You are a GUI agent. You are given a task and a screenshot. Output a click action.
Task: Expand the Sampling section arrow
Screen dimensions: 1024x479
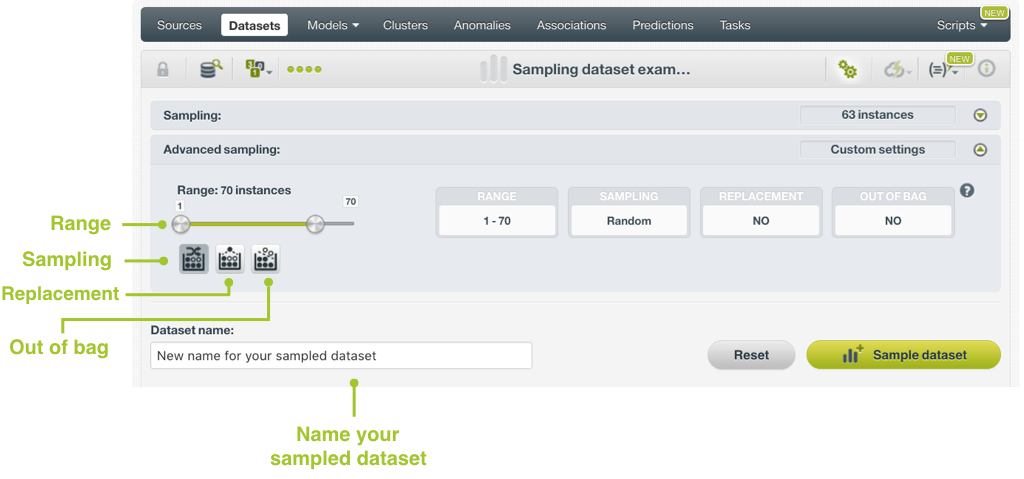980,115
